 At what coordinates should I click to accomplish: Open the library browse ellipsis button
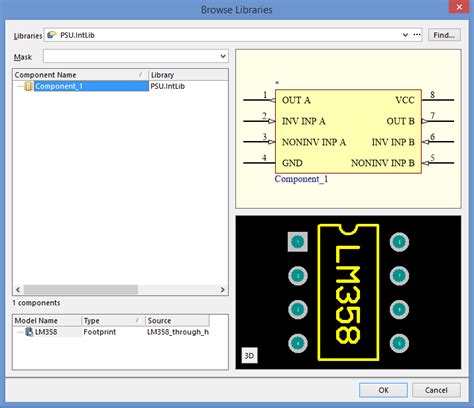(x=417, y=35)
